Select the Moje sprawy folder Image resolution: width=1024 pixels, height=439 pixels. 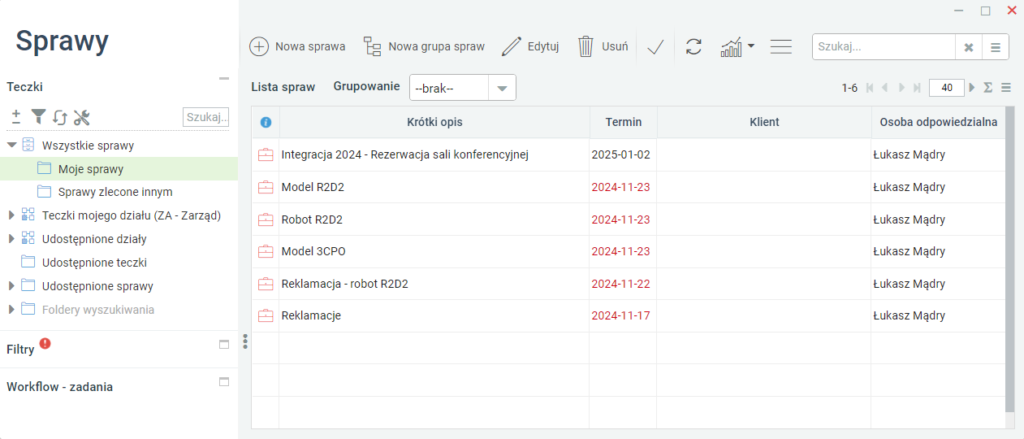(119, 169)
